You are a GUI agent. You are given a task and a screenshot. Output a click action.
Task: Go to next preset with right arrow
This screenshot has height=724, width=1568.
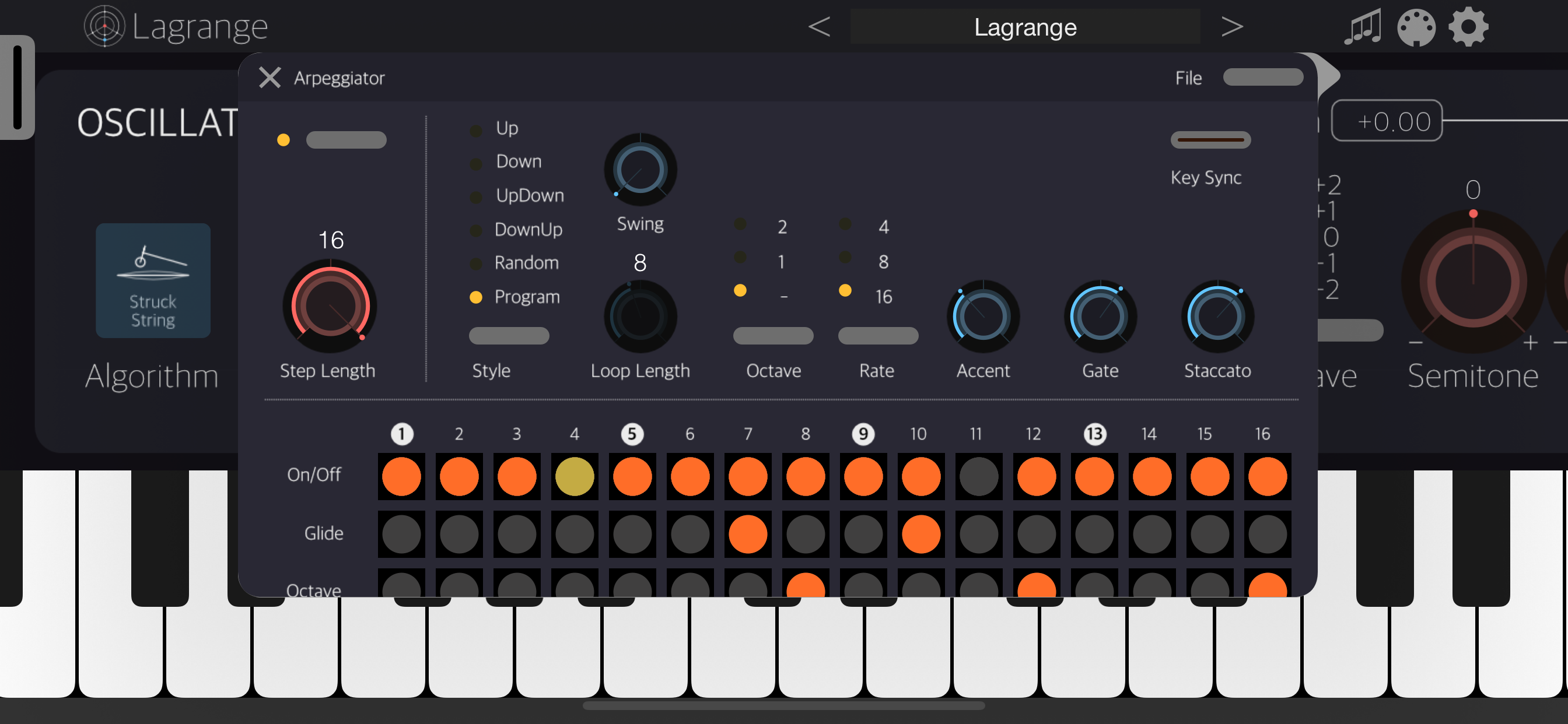click(1231, 27)
